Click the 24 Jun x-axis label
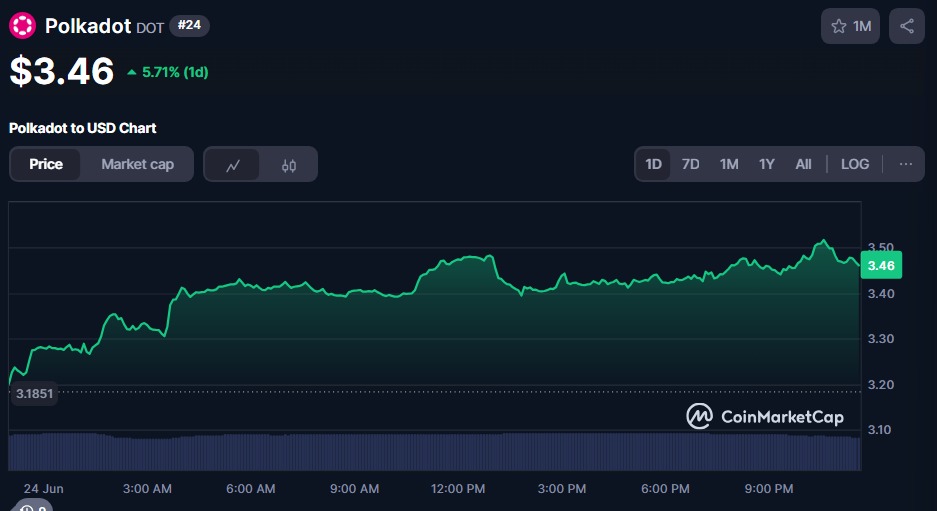This screenshot has height=511, width=937. (43, 489)
